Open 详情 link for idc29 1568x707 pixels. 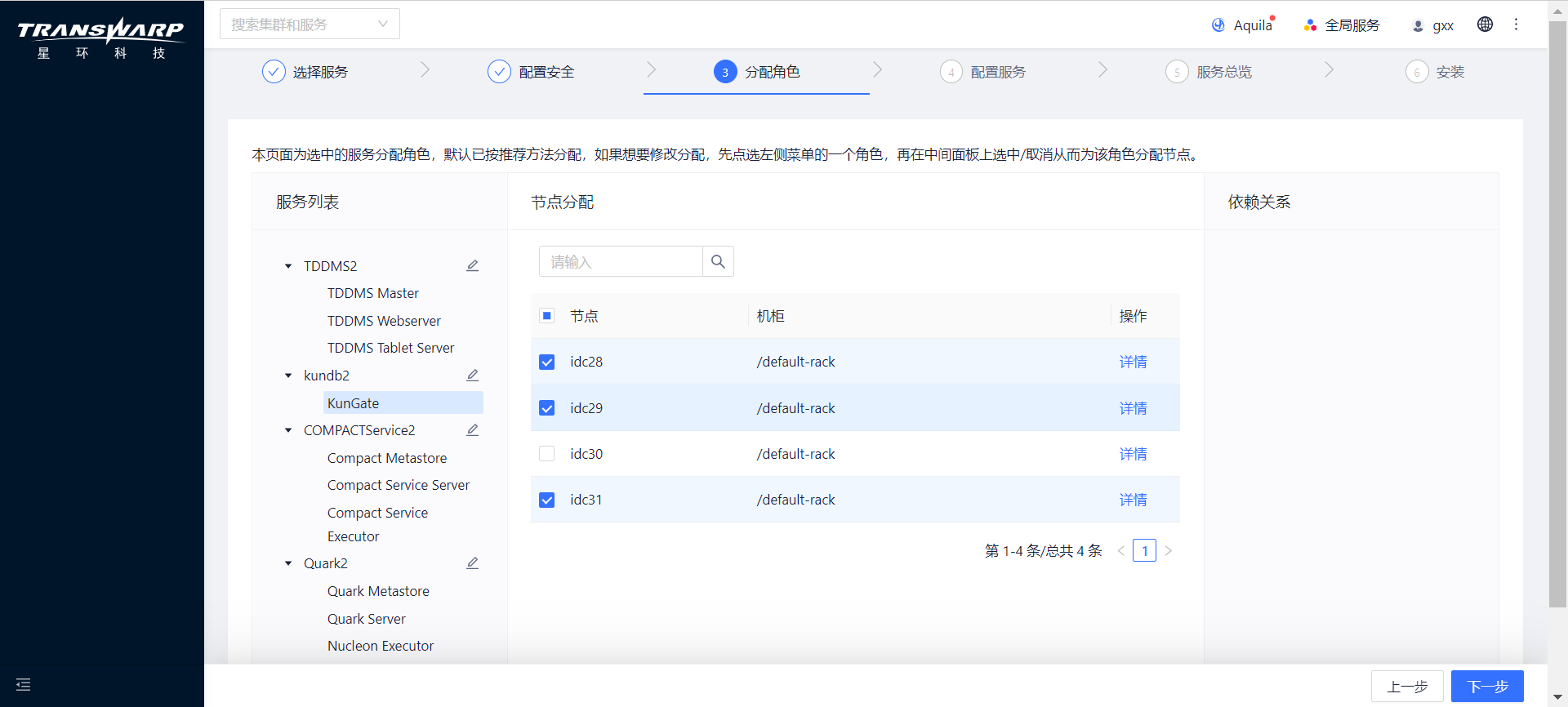[1133, 408]
